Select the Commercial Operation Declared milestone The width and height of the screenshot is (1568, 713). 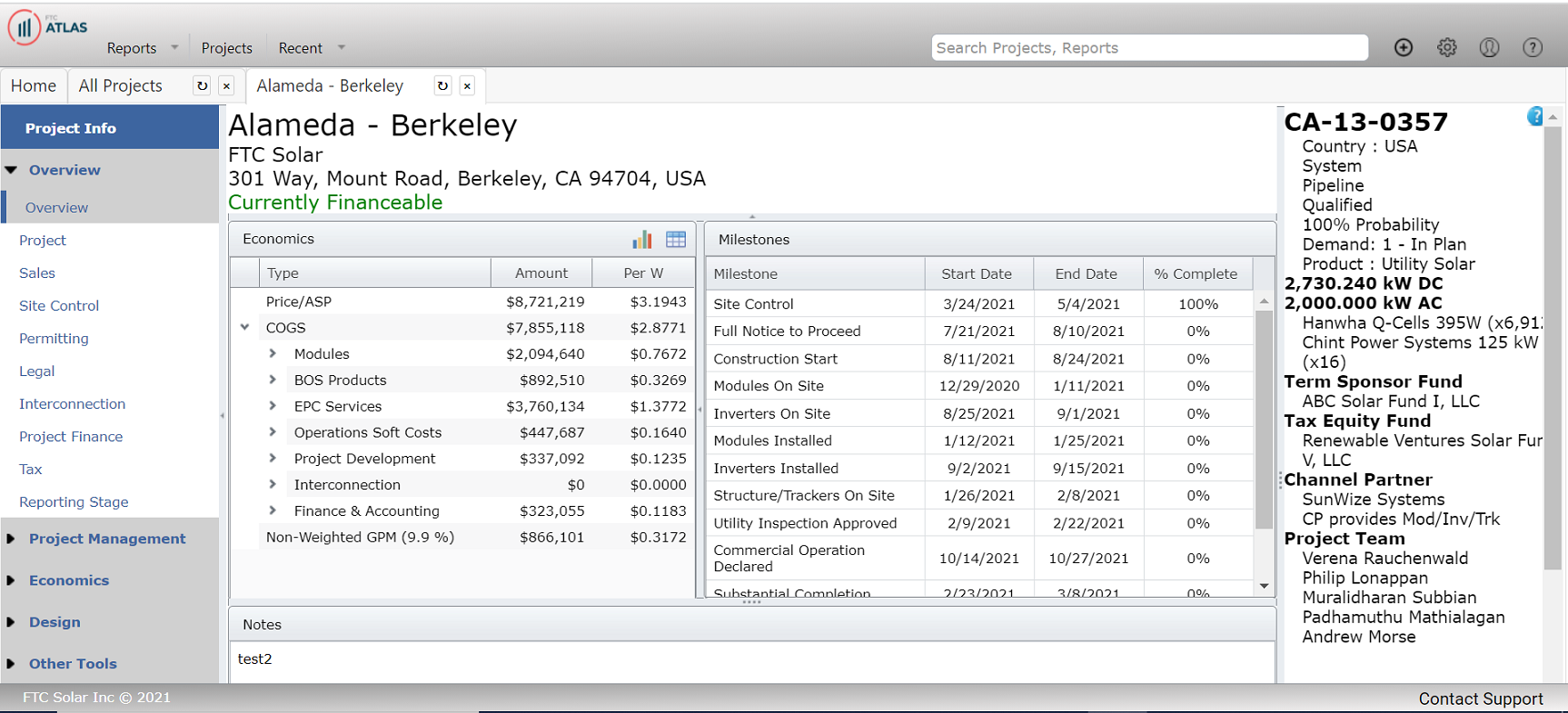[x=980, y=559]
